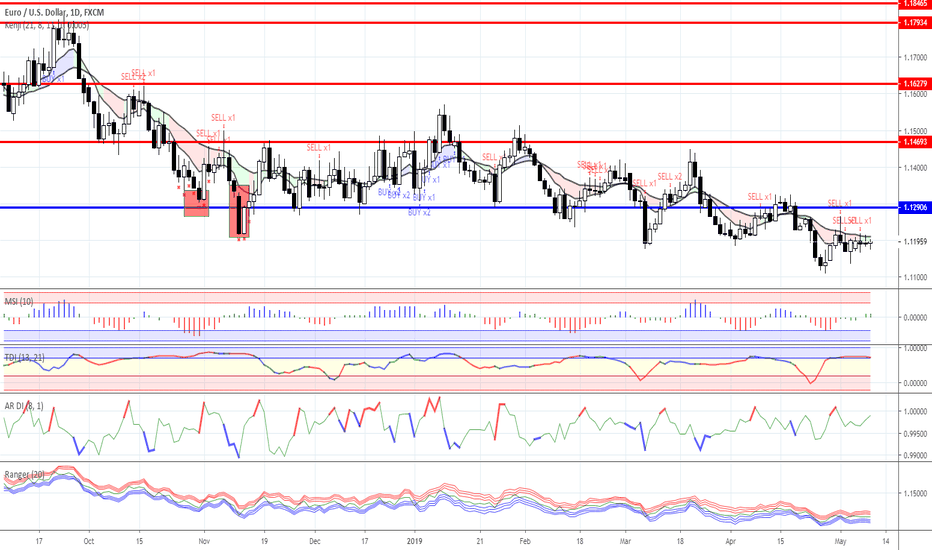Click the 1.18465 red price label
The image size is (932, 550).
pos(915,3)
